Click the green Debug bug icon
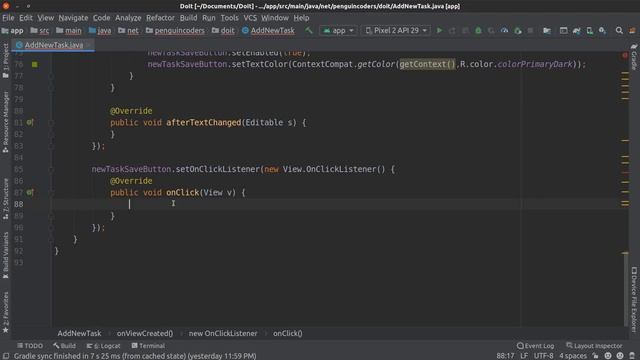 click(478, 30)
